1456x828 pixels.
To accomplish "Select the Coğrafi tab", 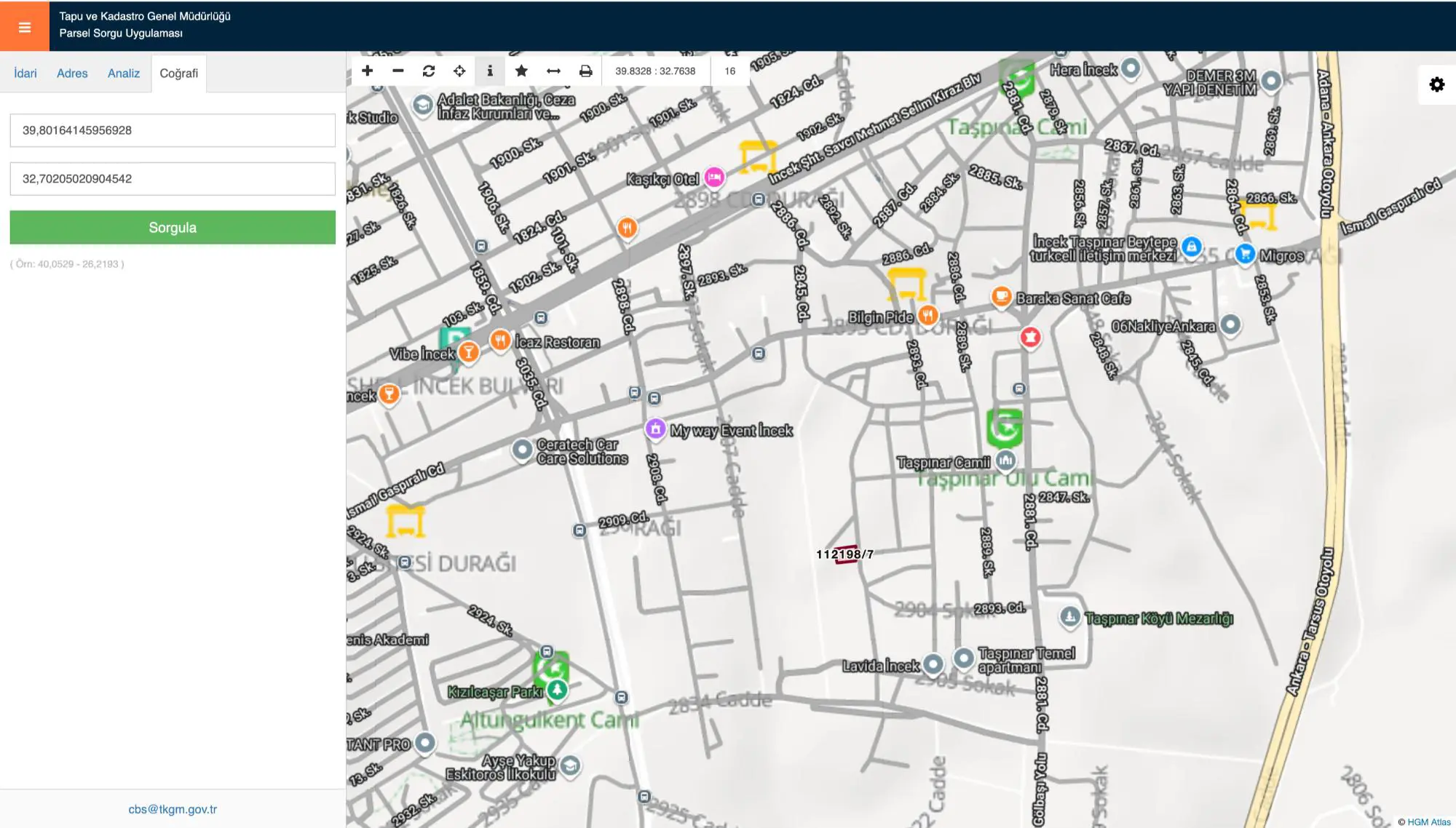I will (179, 73).
